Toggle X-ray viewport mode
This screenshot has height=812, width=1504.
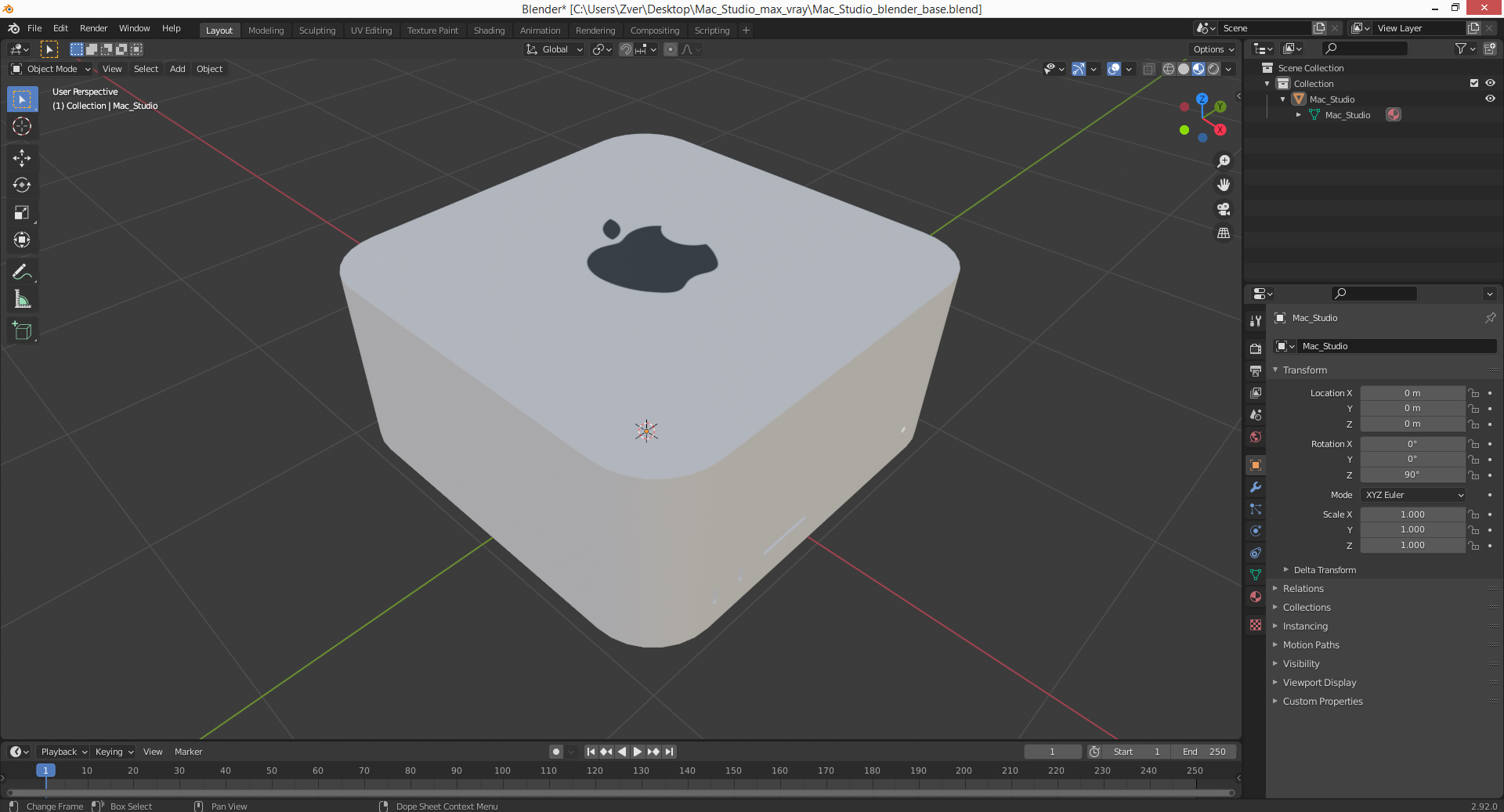(1148, 69)
